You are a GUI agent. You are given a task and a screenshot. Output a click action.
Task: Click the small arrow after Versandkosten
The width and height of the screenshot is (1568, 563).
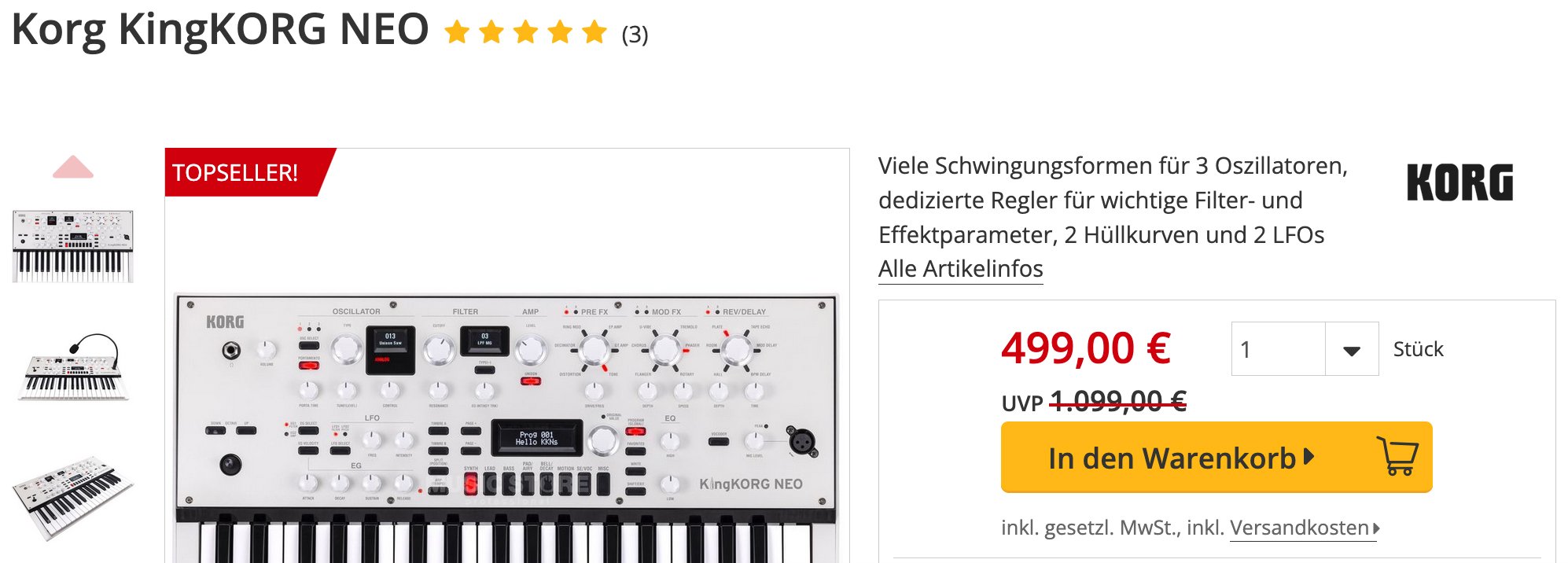click(1376, 528)
